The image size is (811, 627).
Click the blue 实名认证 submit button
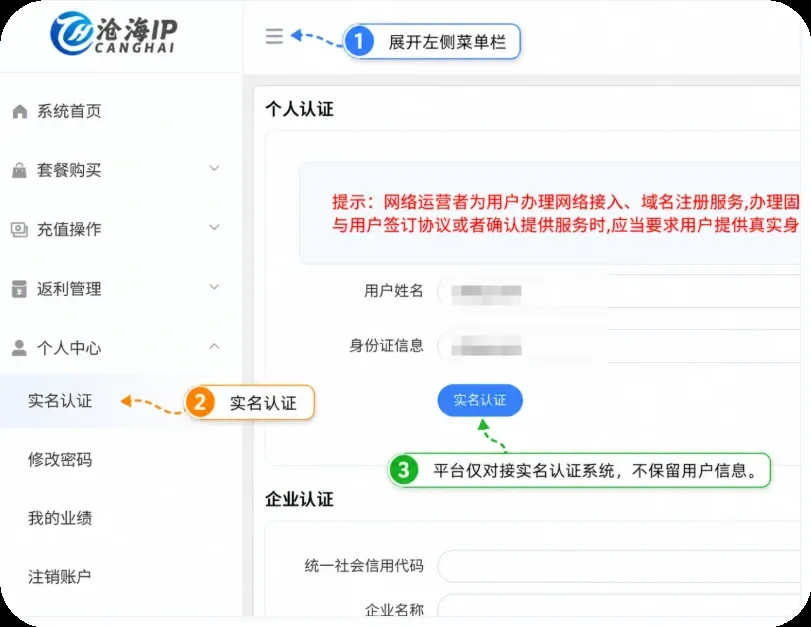(480, 400)
